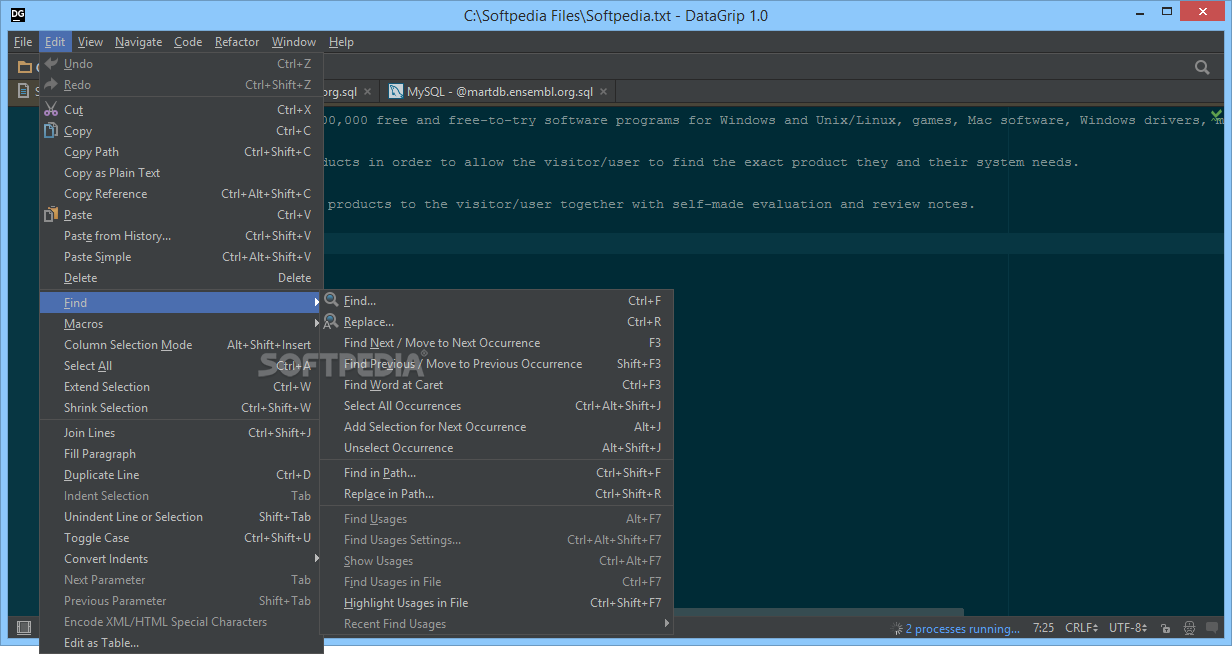Choose Unindent Line or Selection
The height and width of the screenshot is (654, 1232).
pos(181,516)
